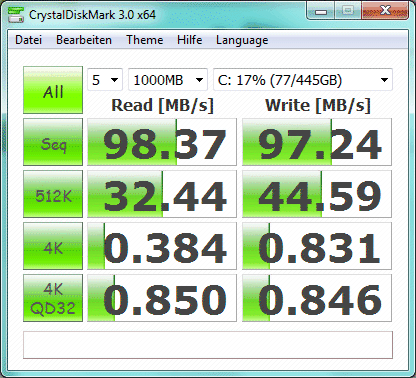Open the test count dropdown showing 5
Screen dimensions: 416x378
[105, 80]
